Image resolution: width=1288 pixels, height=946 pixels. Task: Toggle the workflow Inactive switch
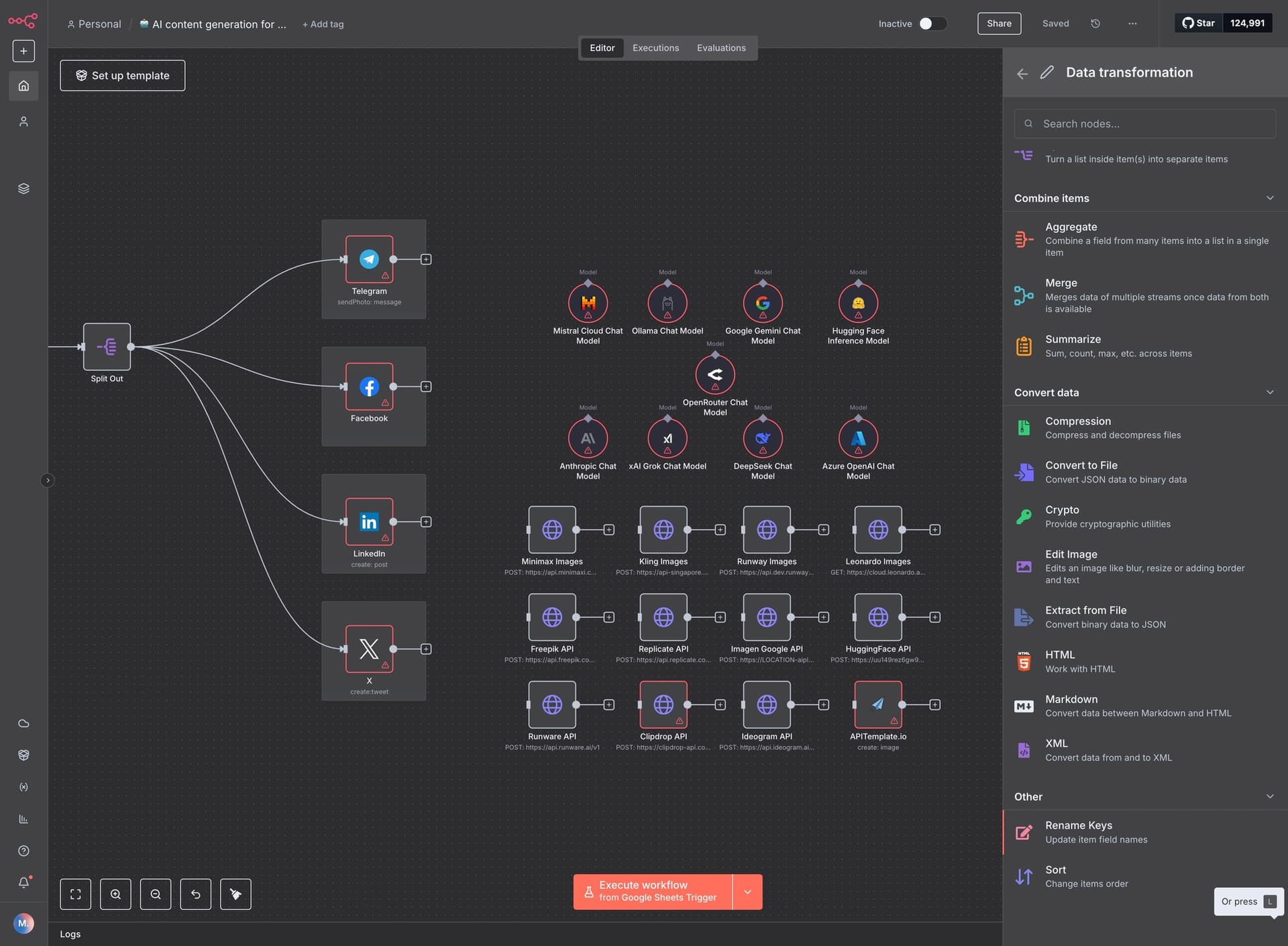coord(932,23)
